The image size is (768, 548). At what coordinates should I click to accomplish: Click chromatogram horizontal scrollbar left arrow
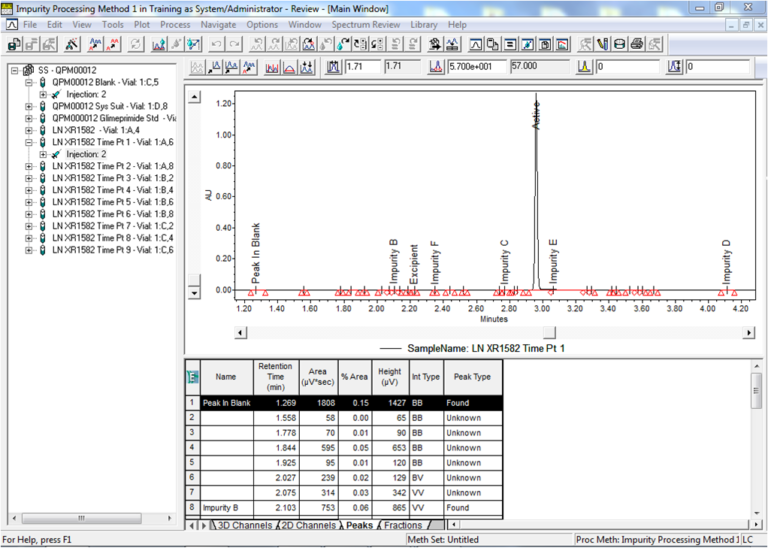[240, 333]
